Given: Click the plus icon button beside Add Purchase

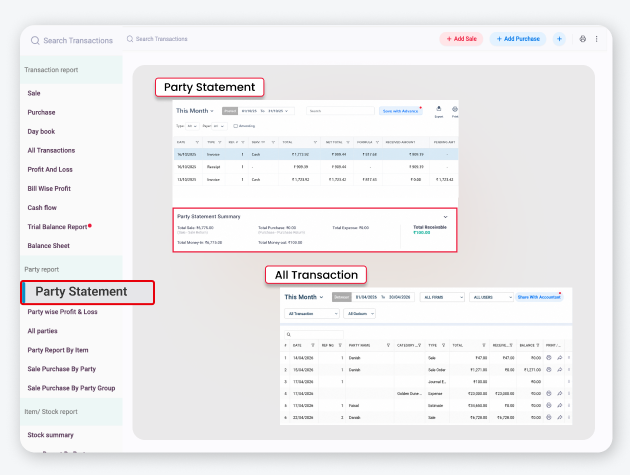Looking at the screenshot, I should click(x=559, y=39).
